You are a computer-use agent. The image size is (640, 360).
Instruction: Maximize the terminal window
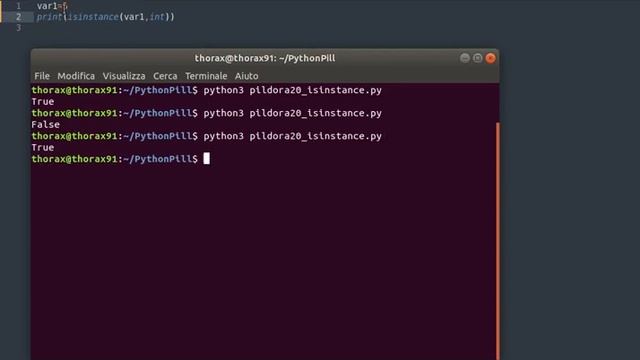click(478, 58)
